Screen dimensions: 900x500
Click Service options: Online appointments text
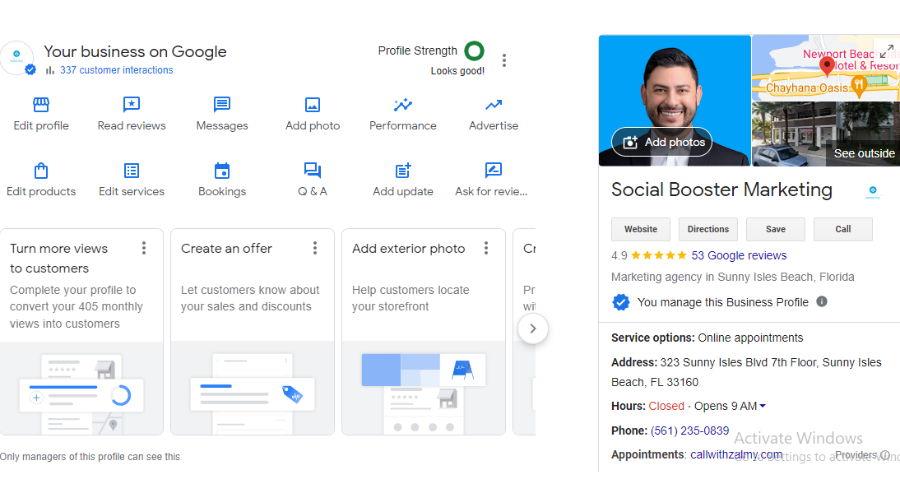pyautogui.click(x=707, y=338)
